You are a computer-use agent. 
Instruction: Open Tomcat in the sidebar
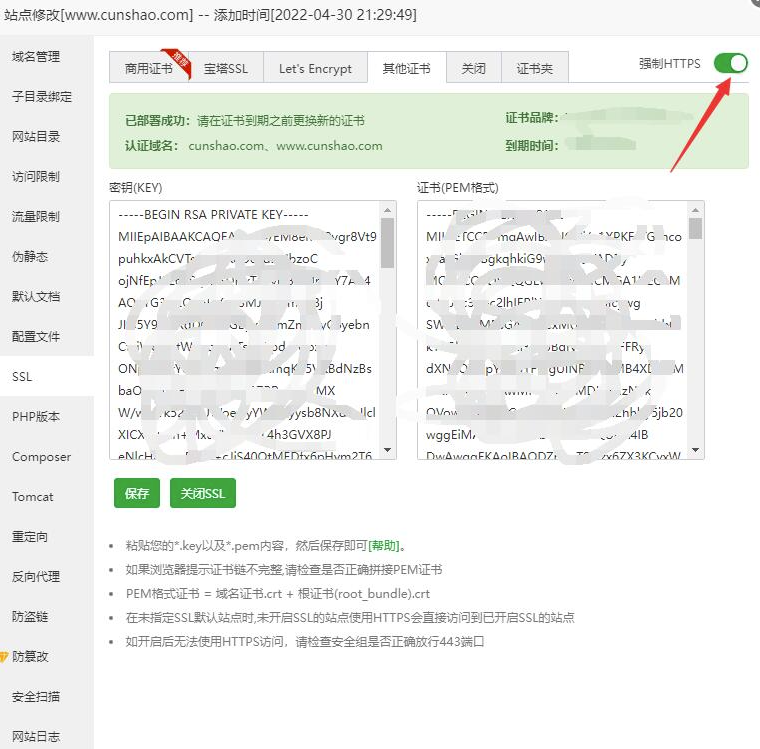pyautogui.click(x=32, y=496)
